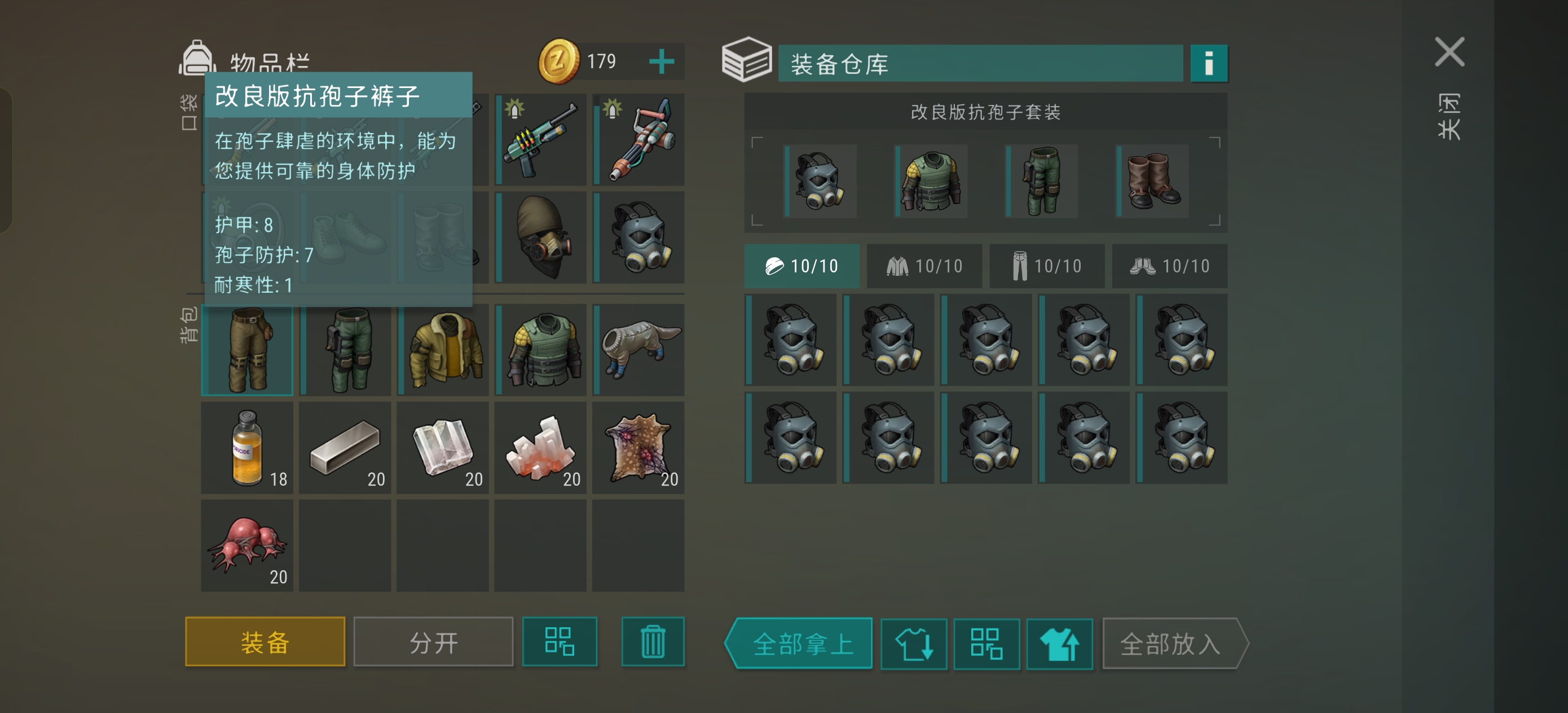Click the warehouse sort grid icon
1568x713 pixels.
986,644
